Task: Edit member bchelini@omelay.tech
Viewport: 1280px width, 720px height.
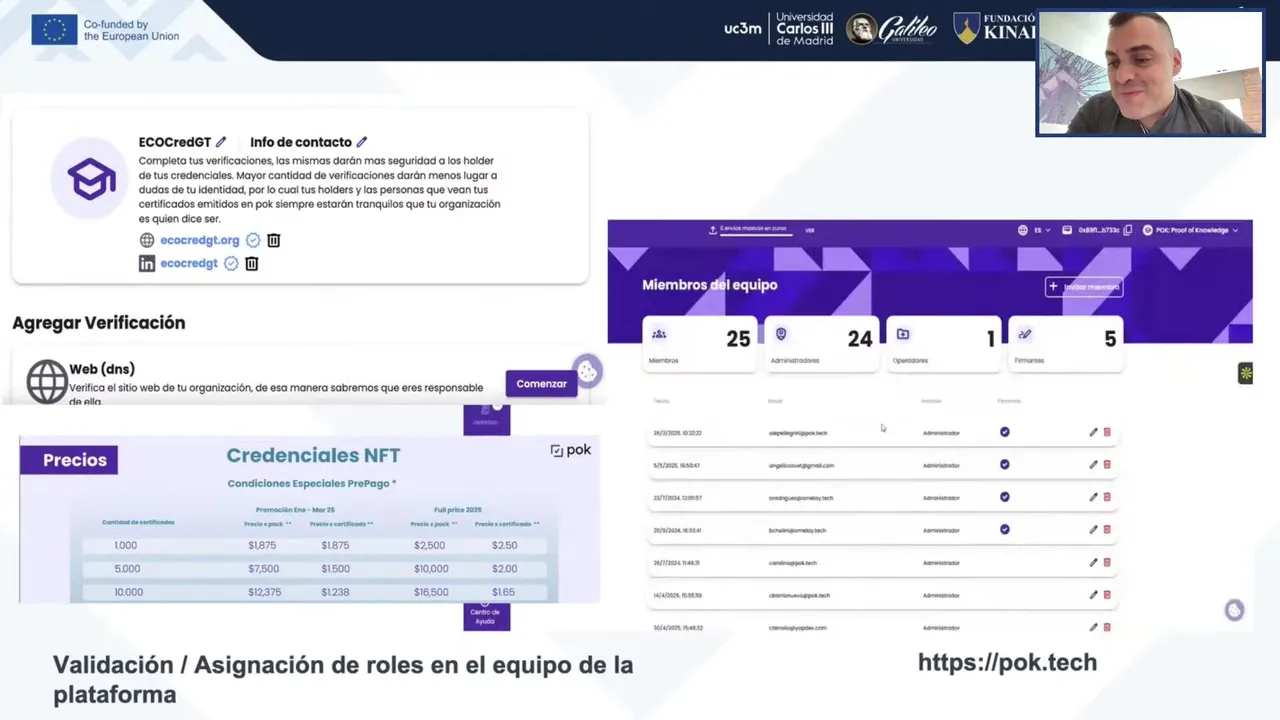Action: point(1093,529)
